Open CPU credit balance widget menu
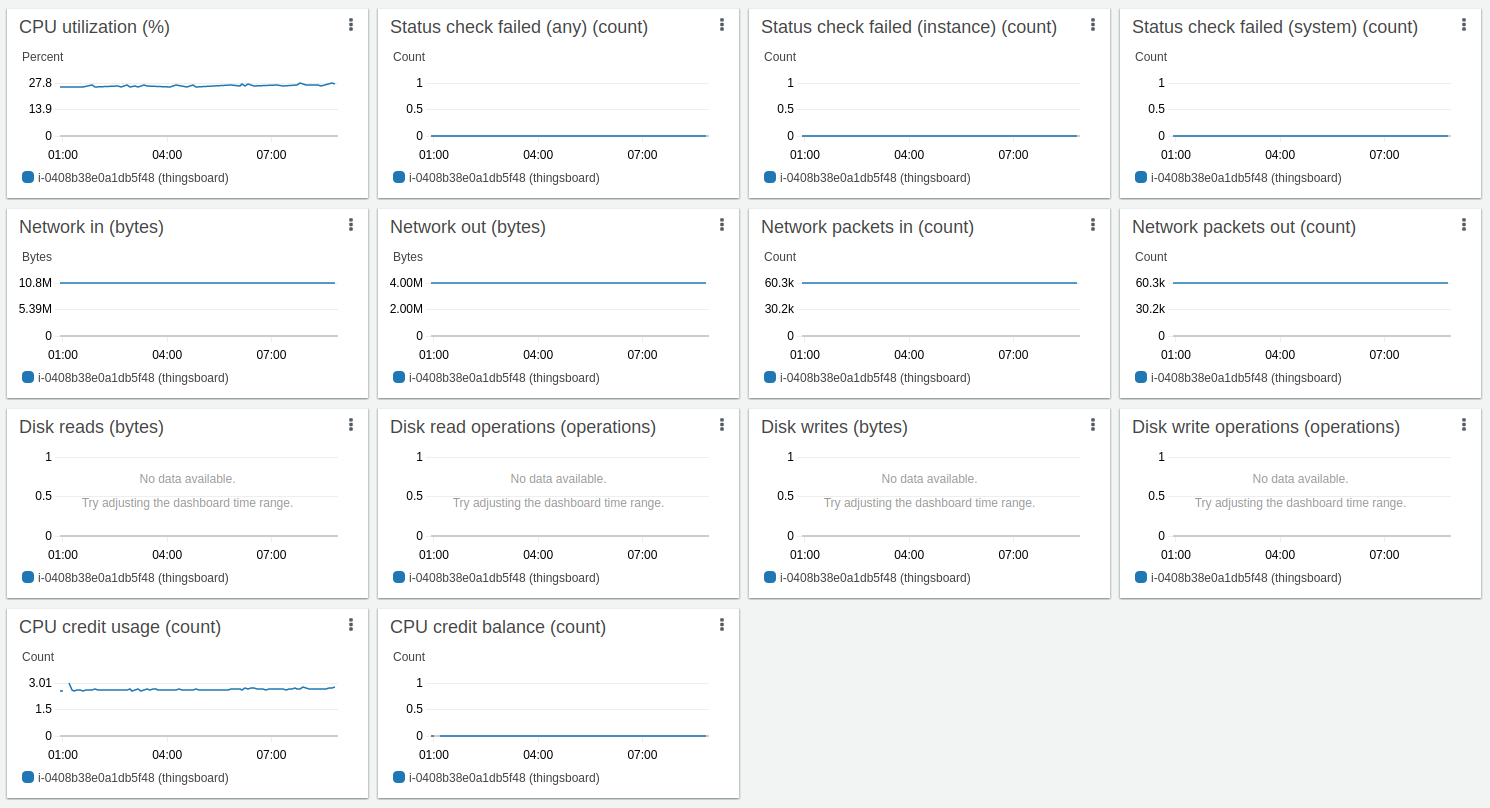Viewport: 1490px width, 808px height. pos(722,625)
